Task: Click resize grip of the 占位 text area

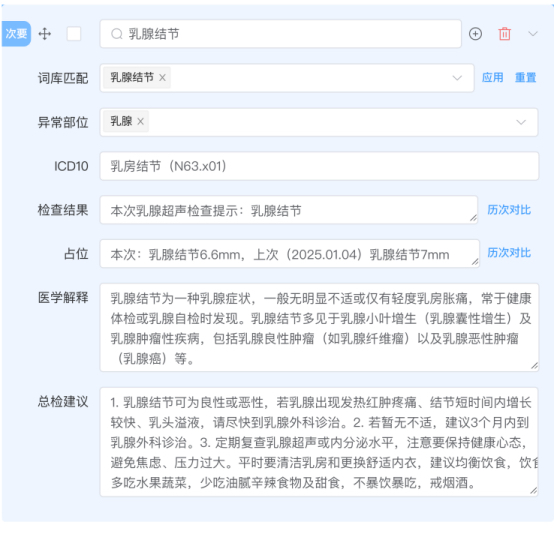Action: [x=475, y=262]
